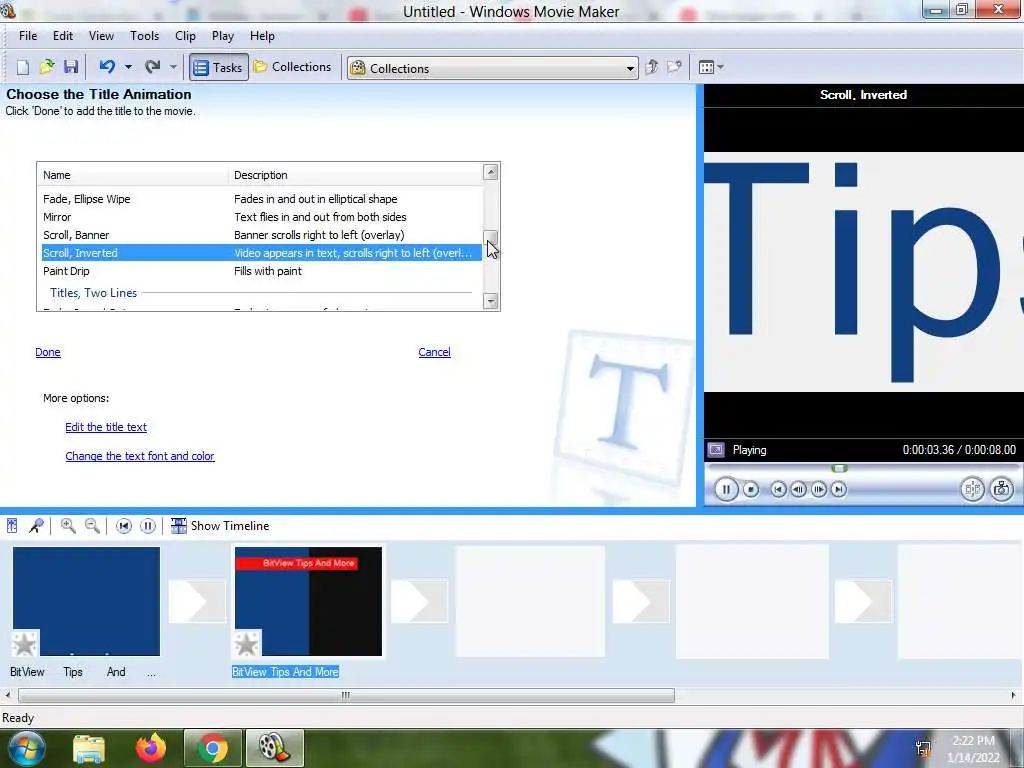This screenshot has width=1024, height=768.
Task: Open the Edit menu
Action: tap(63, 36)
